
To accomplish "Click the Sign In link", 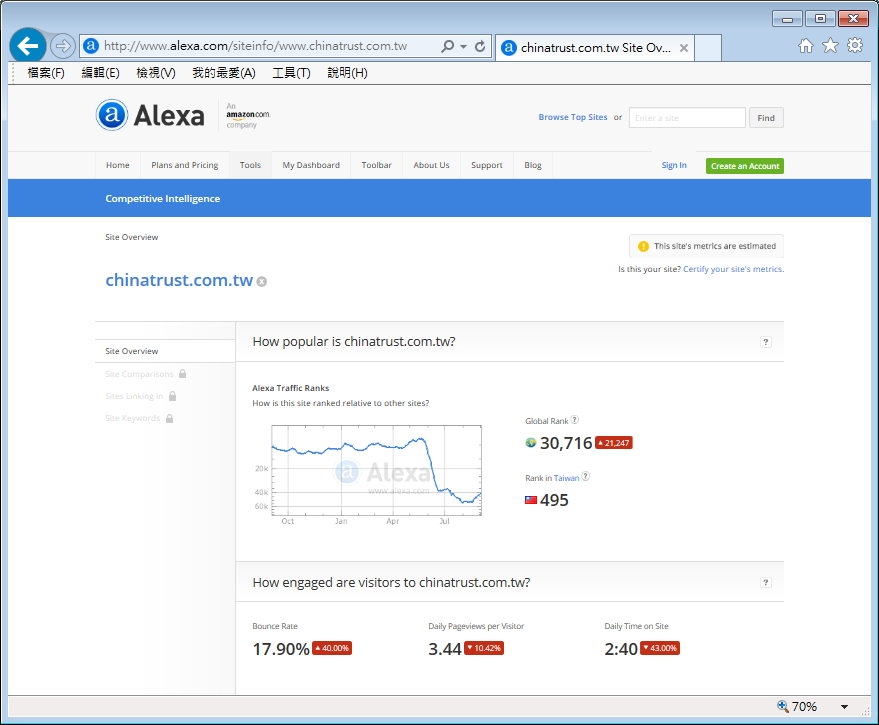I will click(674, 165).
